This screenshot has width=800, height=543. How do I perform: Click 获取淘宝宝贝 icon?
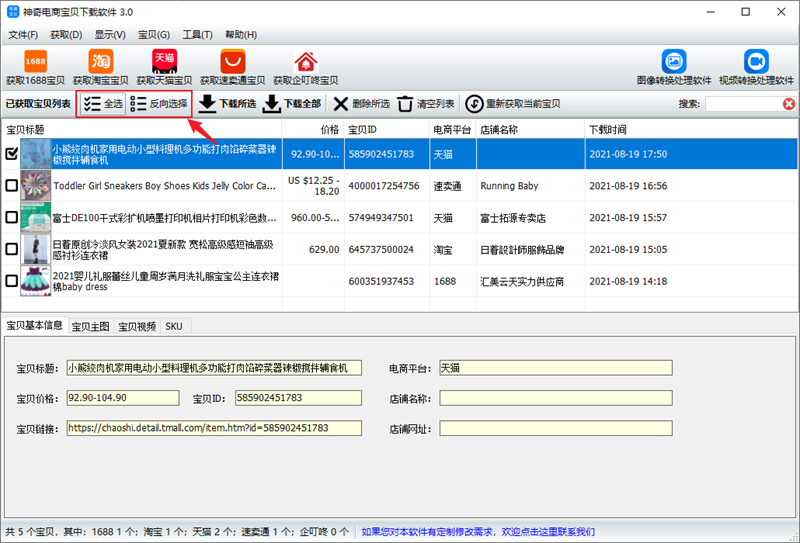coord(100,63)
